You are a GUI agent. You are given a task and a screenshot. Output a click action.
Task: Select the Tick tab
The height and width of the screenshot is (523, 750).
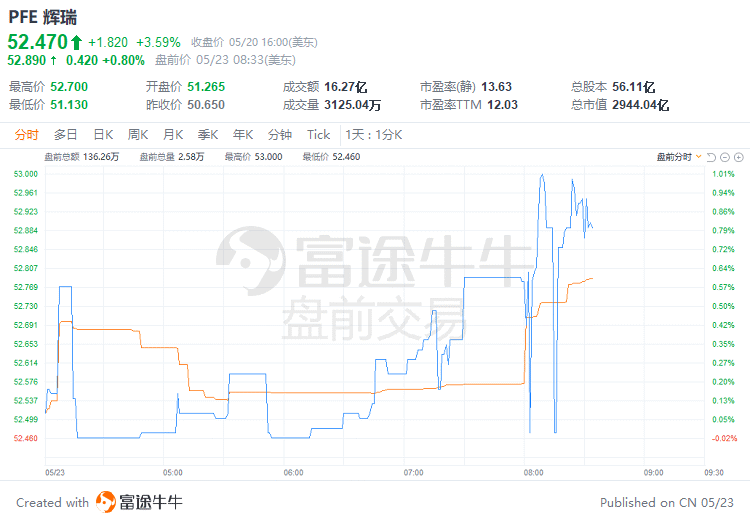point(319,135)
